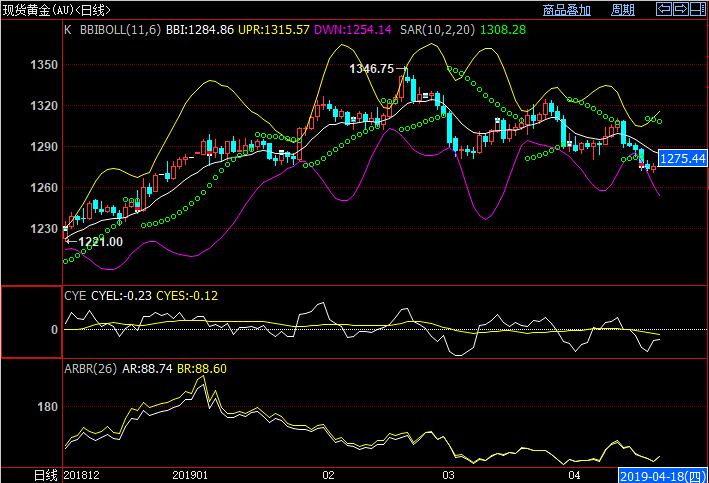Click the 201812 date axis label
This screenshot has width=709, height=483.
tap(81, 475)
